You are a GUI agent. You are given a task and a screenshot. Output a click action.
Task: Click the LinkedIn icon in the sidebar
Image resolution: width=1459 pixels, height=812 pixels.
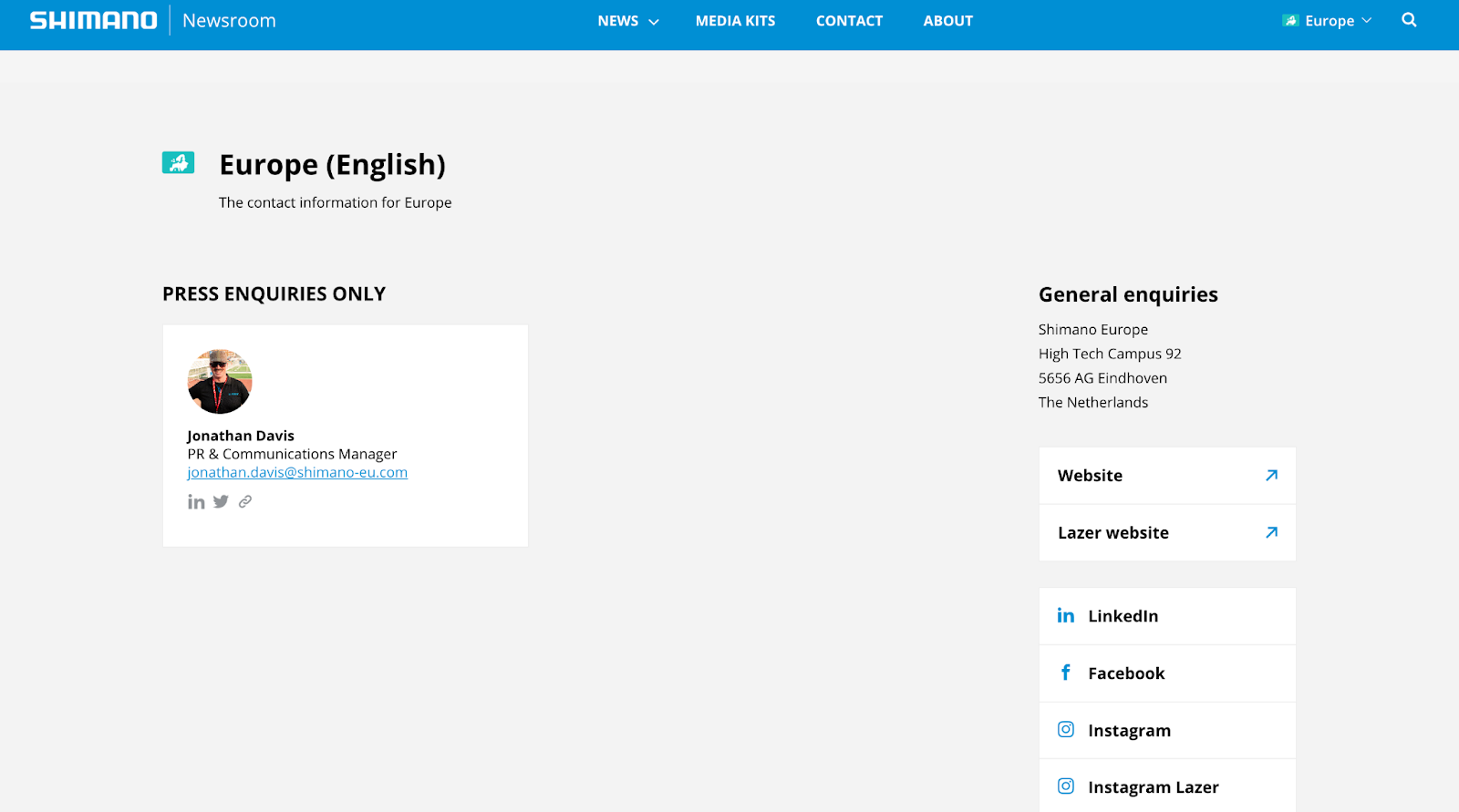(x=1065, y=616)
